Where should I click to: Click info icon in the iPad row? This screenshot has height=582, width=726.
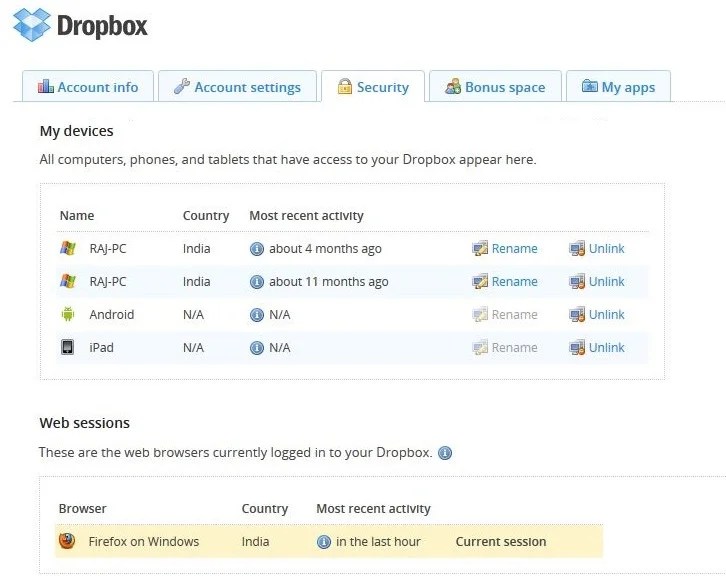257,348
